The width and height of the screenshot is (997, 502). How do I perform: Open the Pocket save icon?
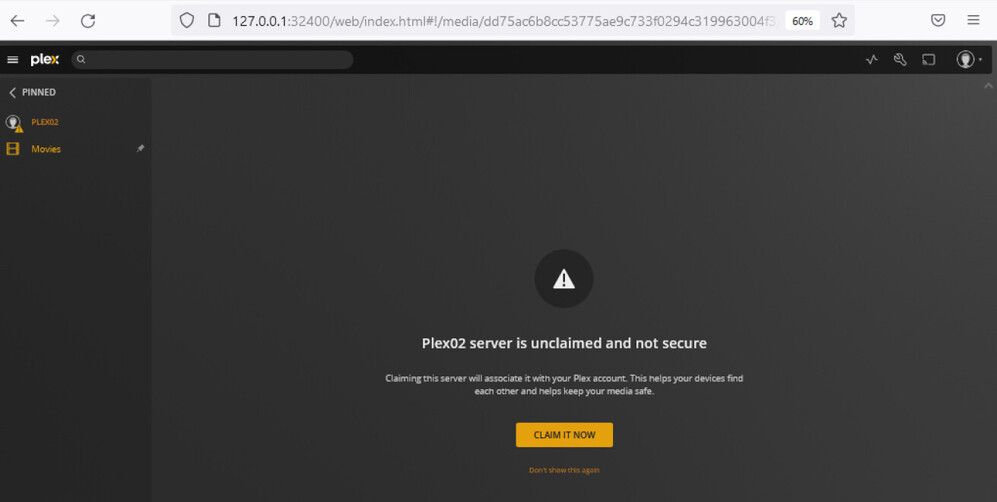[x=938, y=20]
